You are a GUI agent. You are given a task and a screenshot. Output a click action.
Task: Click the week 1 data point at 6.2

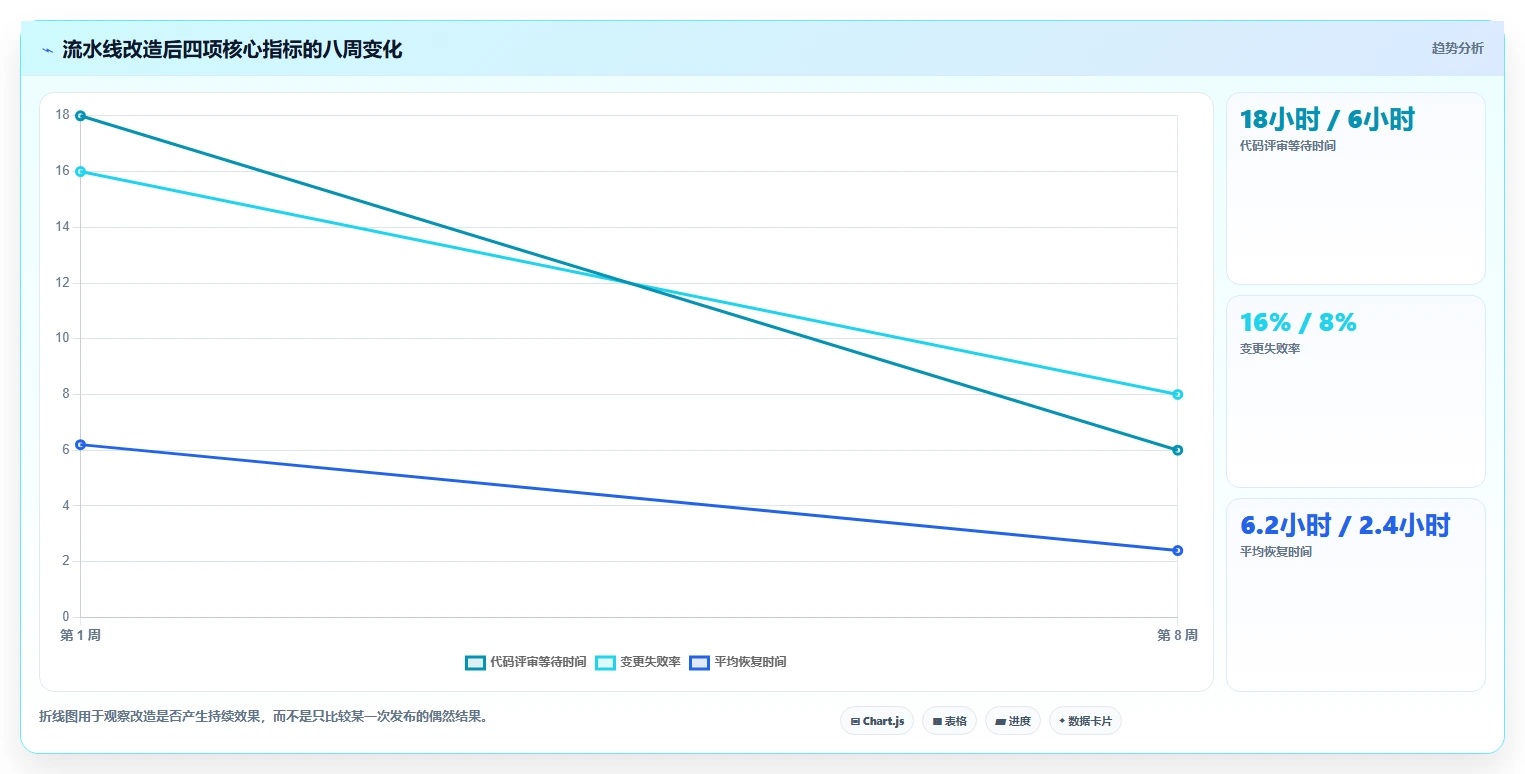pyautogui.click(x=80, y=444)
